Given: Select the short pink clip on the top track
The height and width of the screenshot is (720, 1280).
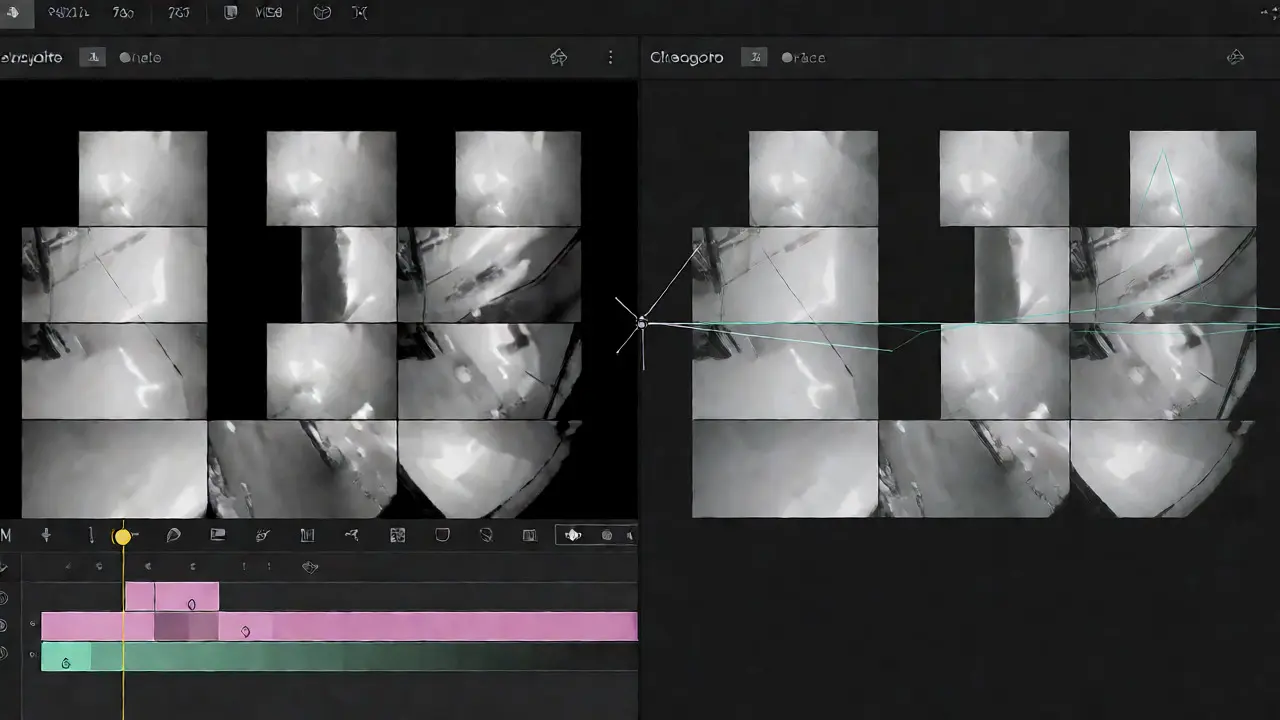Looking at the screenshot, I should [x=171, y=596].
